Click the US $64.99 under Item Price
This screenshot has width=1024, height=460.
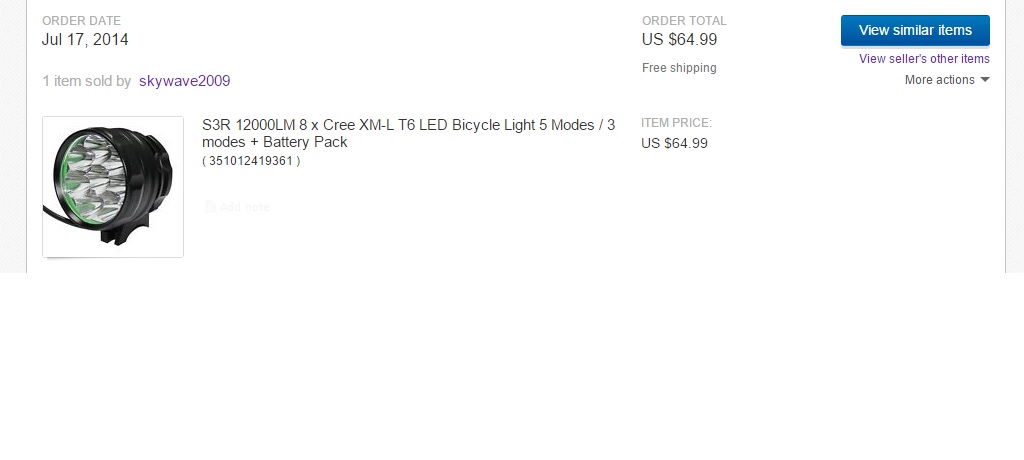[x=674, y=143]
